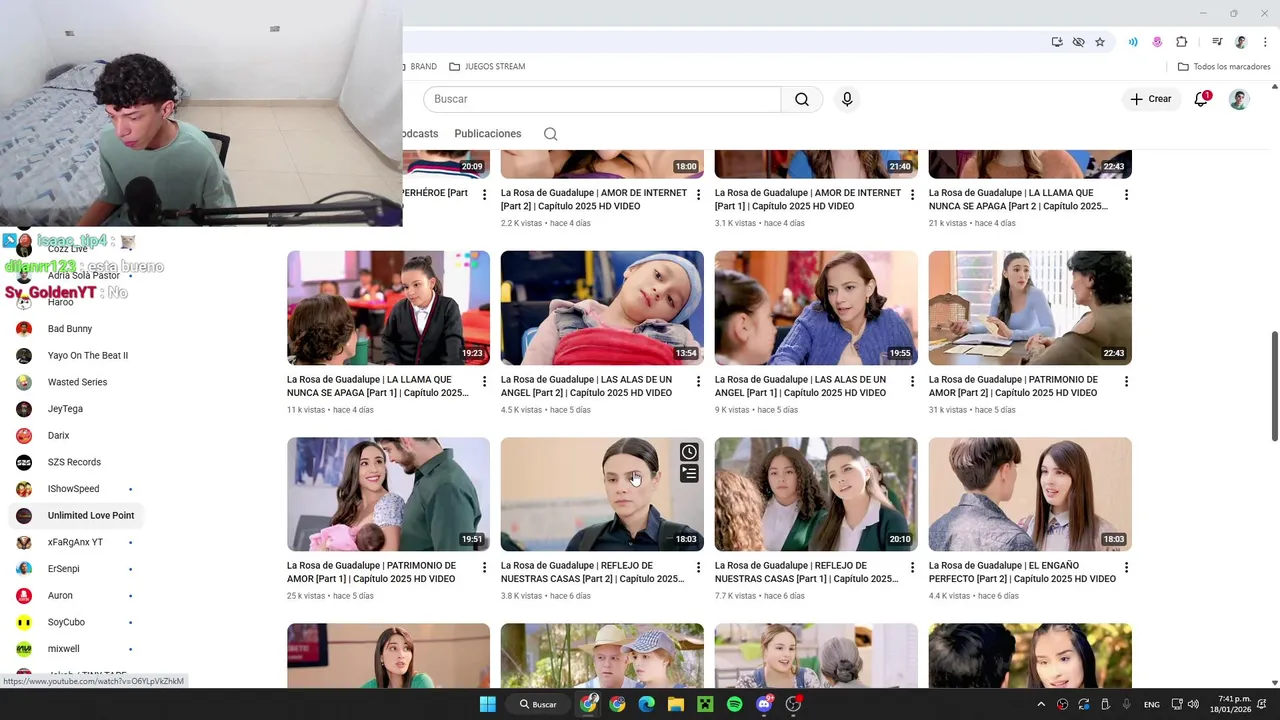This screenshot has height=720, width=1280.
Task: Open options for AMOR DE INTERNET Part 1 video
Action: click(x=912, y=194)
